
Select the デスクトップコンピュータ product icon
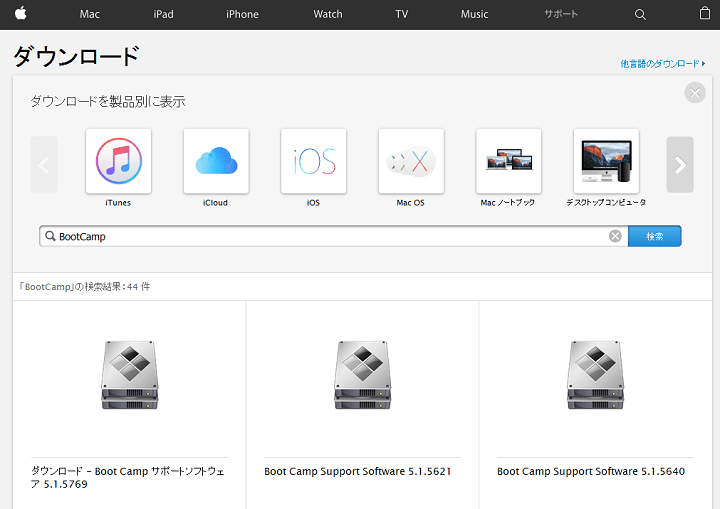point(606,161)
